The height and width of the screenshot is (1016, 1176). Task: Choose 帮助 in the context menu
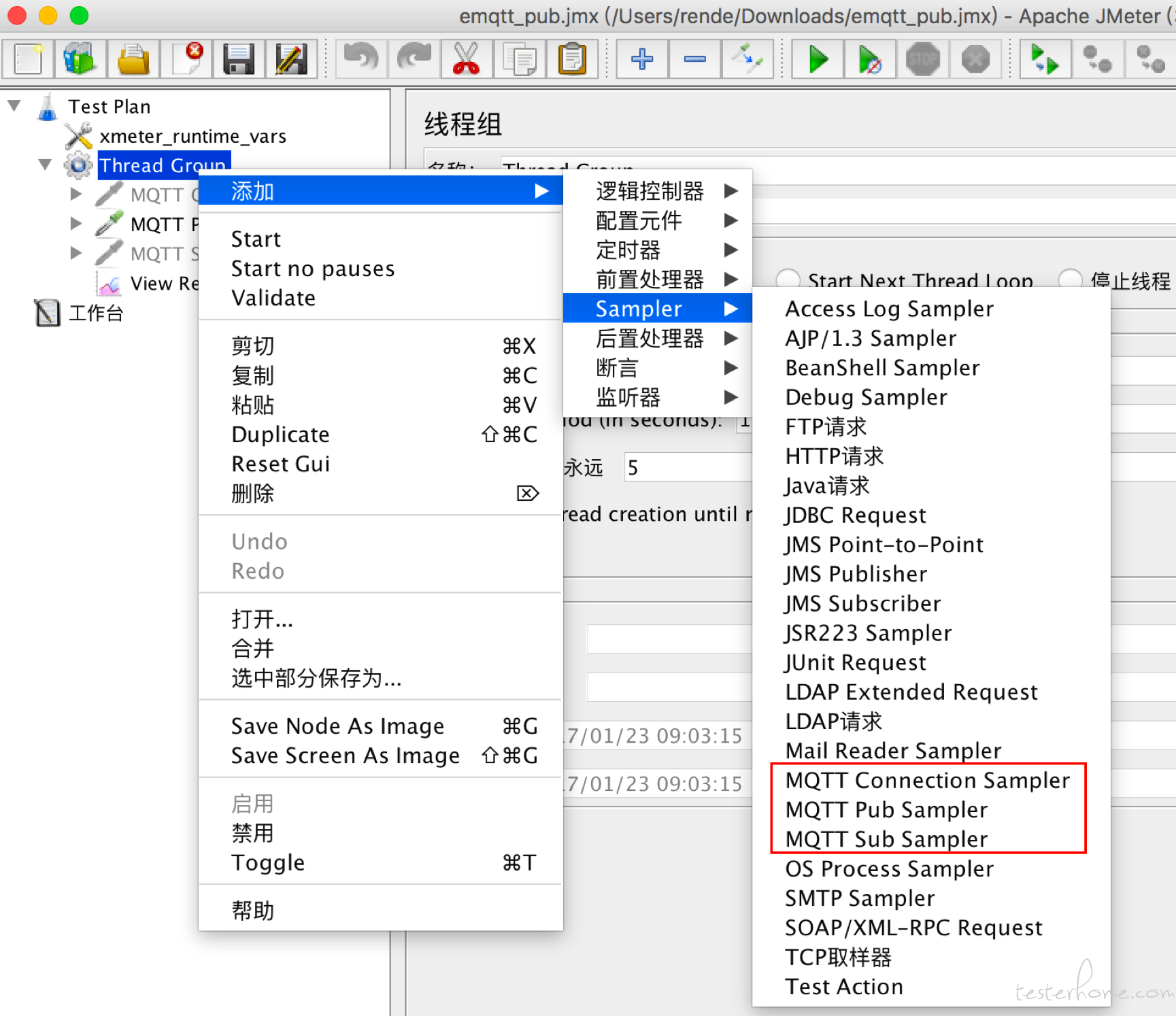381,911
